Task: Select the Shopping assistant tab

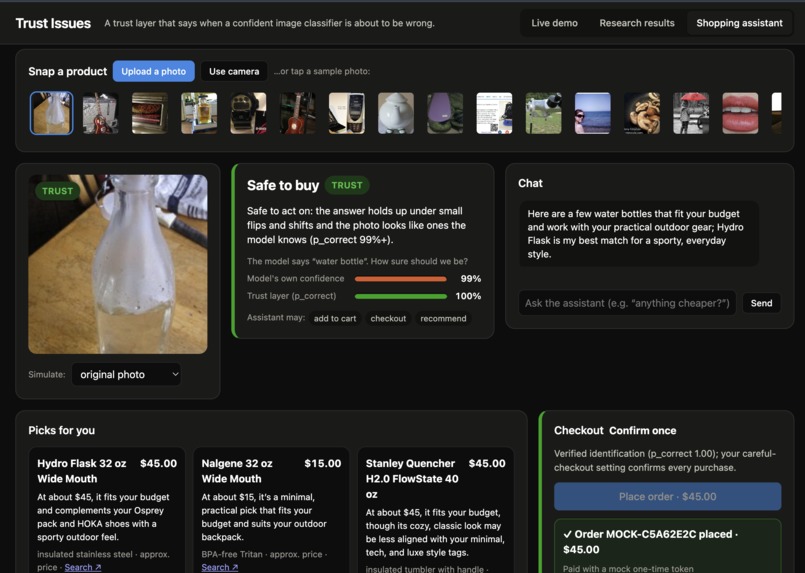Action: (x=739, y=23)
